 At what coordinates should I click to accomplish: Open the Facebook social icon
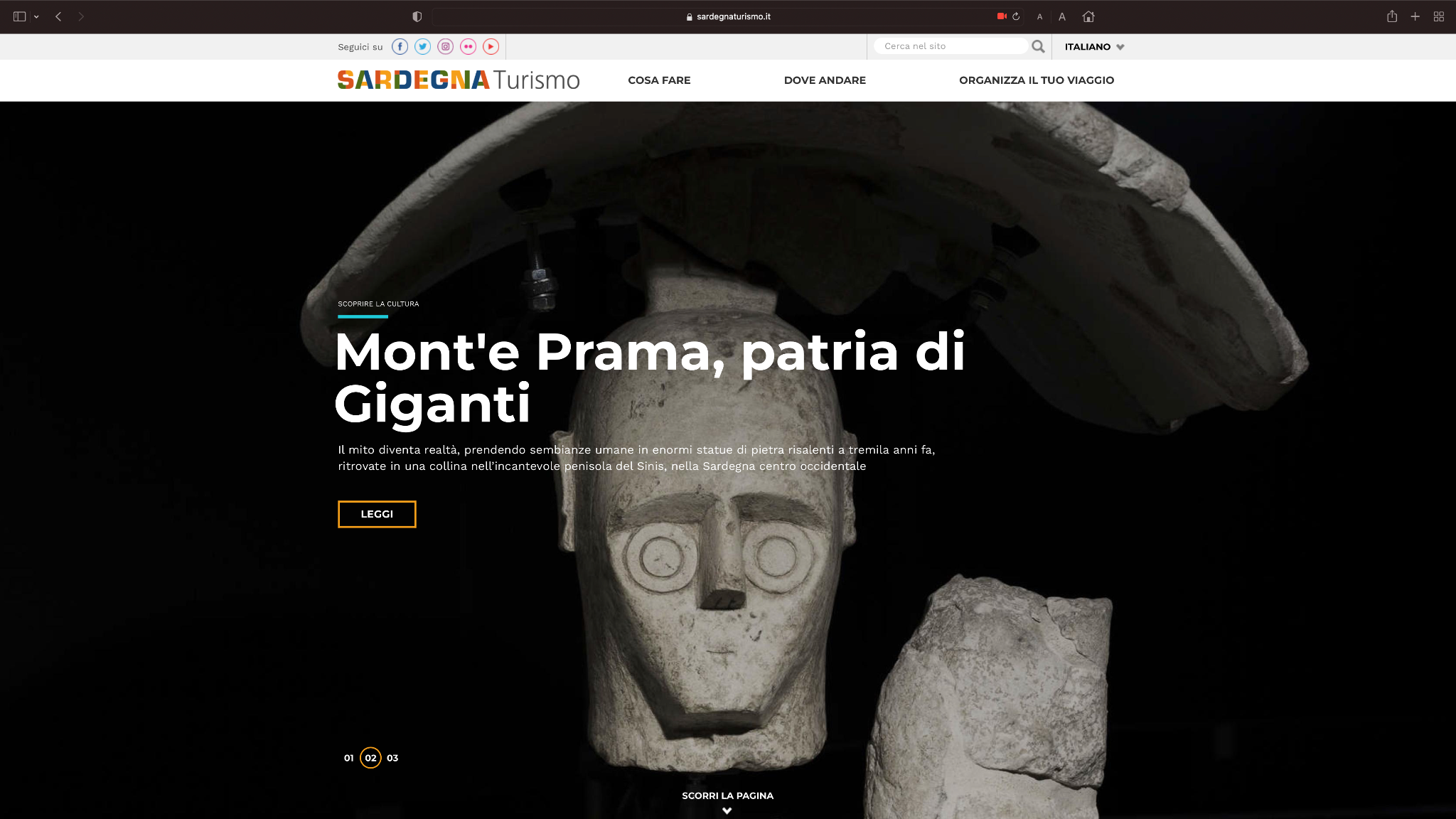pos(400,47)
